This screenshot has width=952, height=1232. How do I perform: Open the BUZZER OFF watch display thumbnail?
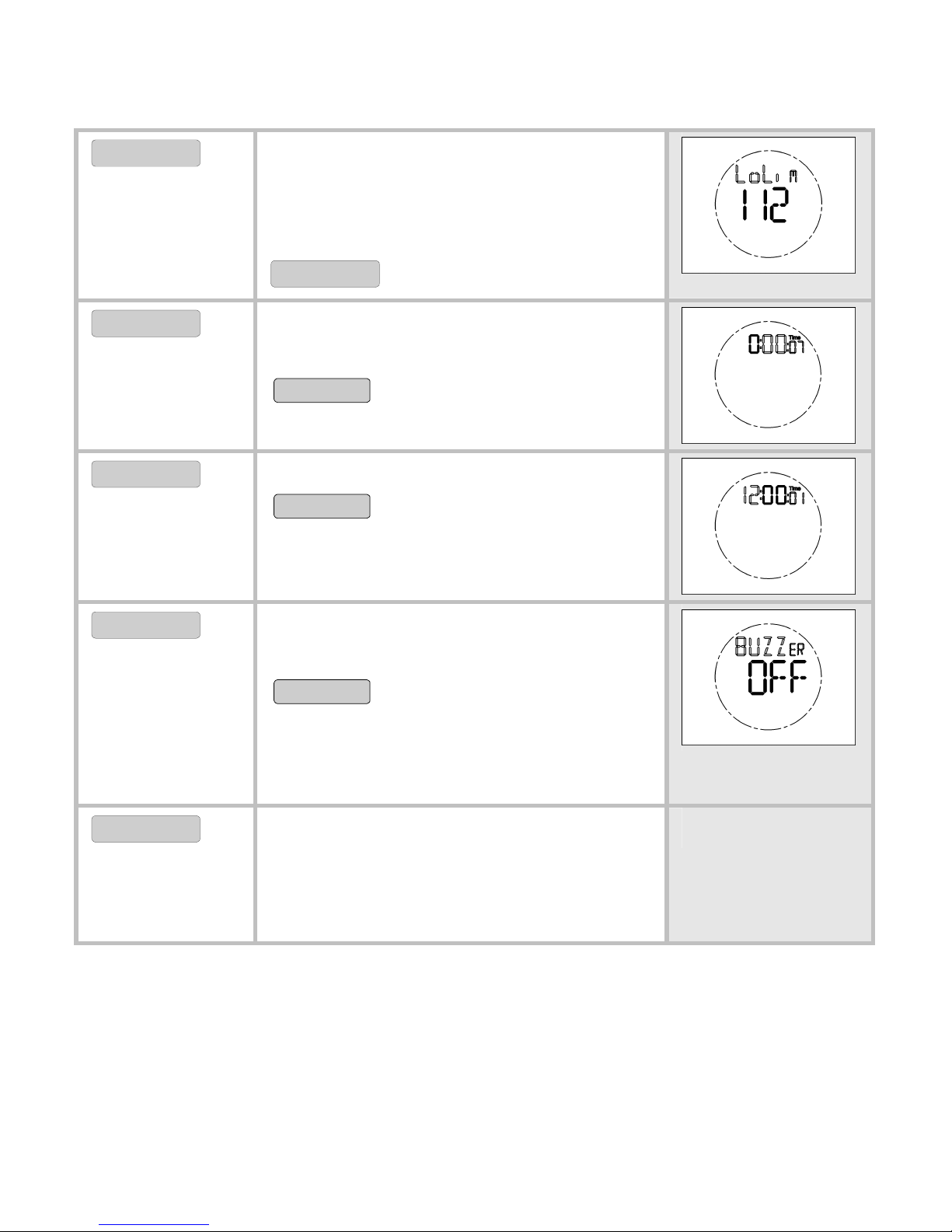click(768, 677)
